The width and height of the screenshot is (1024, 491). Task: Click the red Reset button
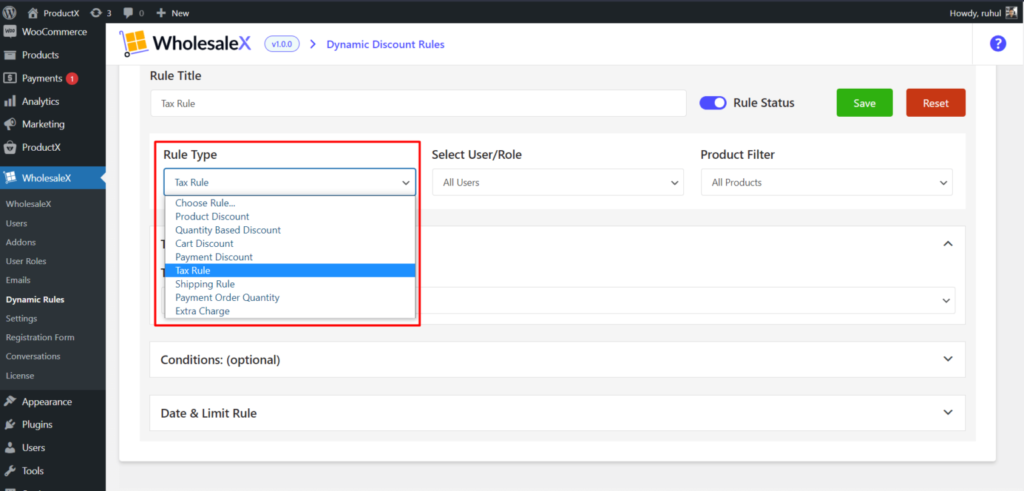pos(935,103)
